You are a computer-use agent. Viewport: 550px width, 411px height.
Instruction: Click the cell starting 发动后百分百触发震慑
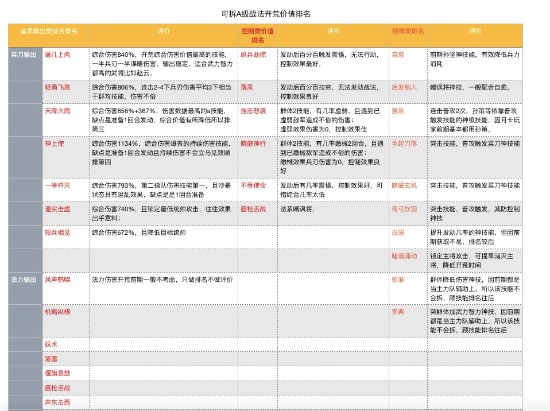pos(333,63)
